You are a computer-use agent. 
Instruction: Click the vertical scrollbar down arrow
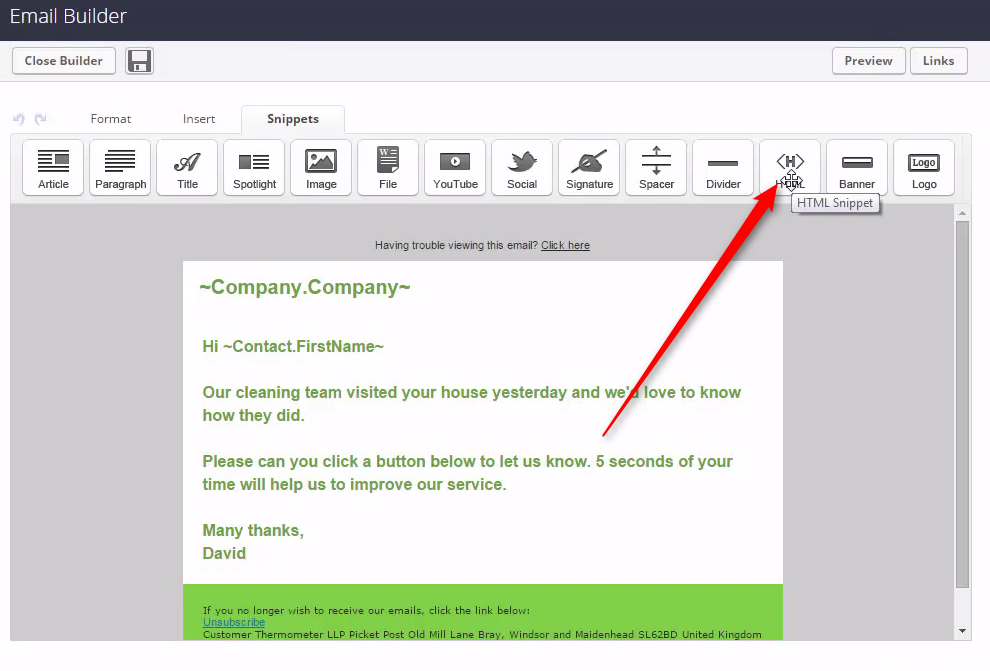(962, 631)
